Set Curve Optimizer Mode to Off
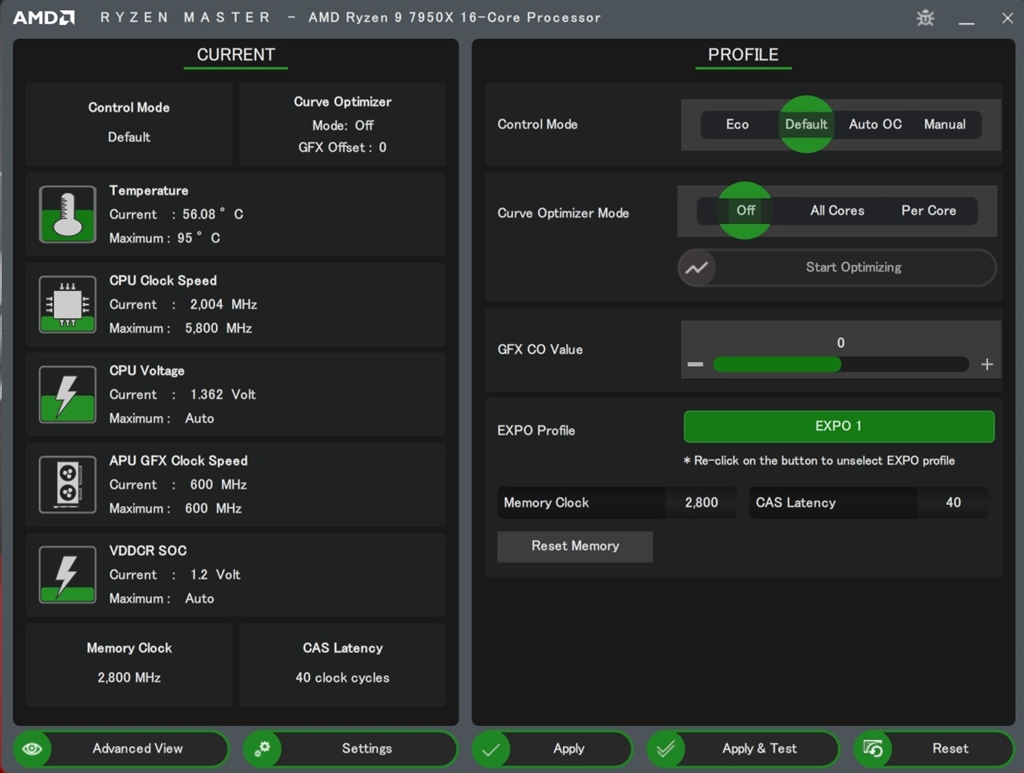 (x=745, y=210)
